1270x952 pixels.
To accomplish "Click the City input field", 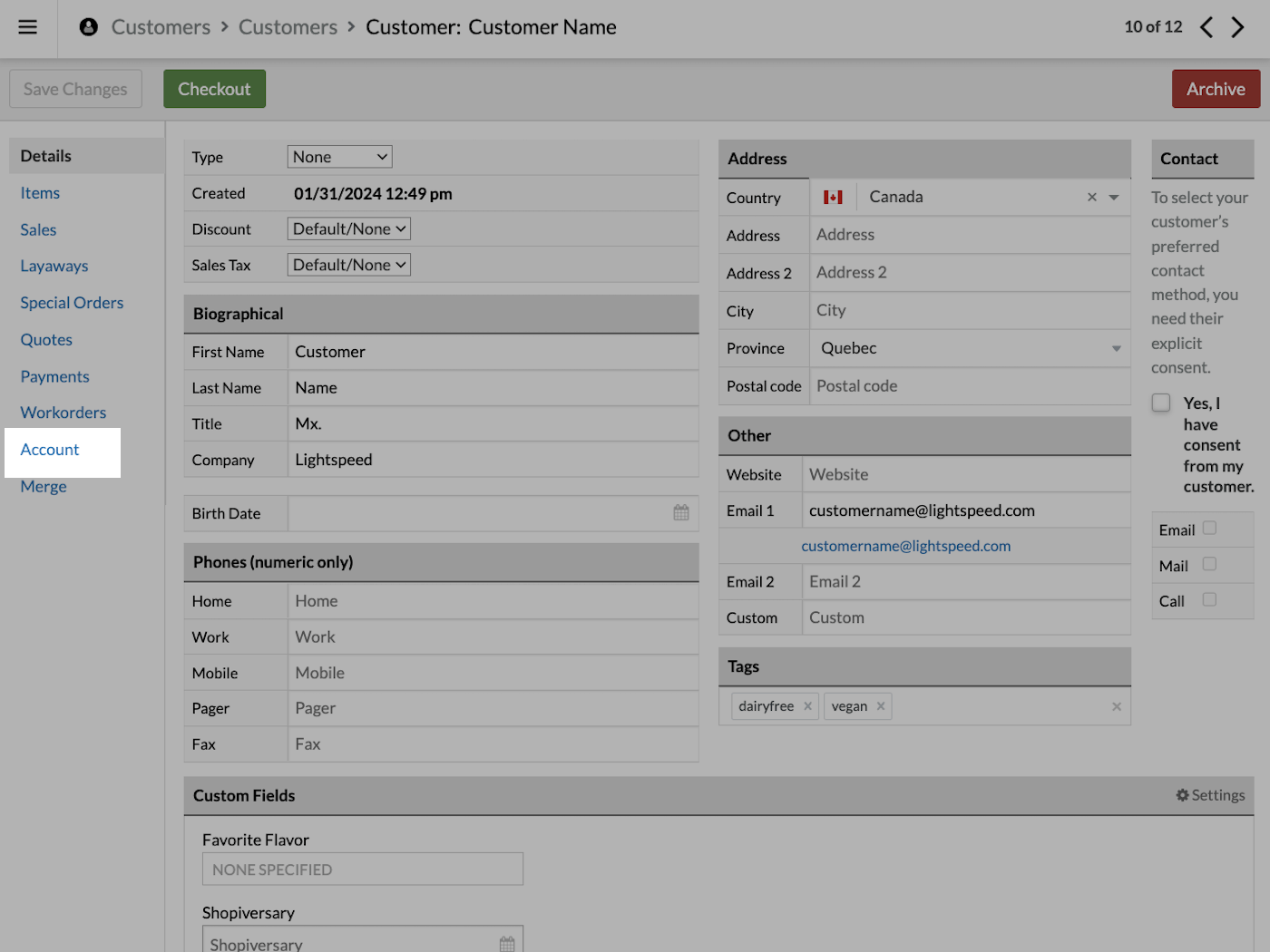I will [x=969, y=310].
